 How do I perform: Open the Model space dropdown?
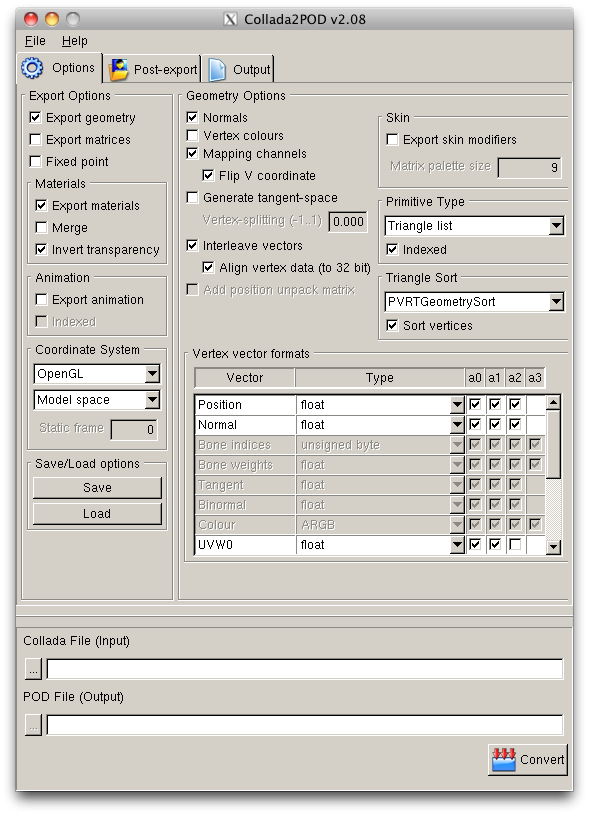tap(97, 400)
